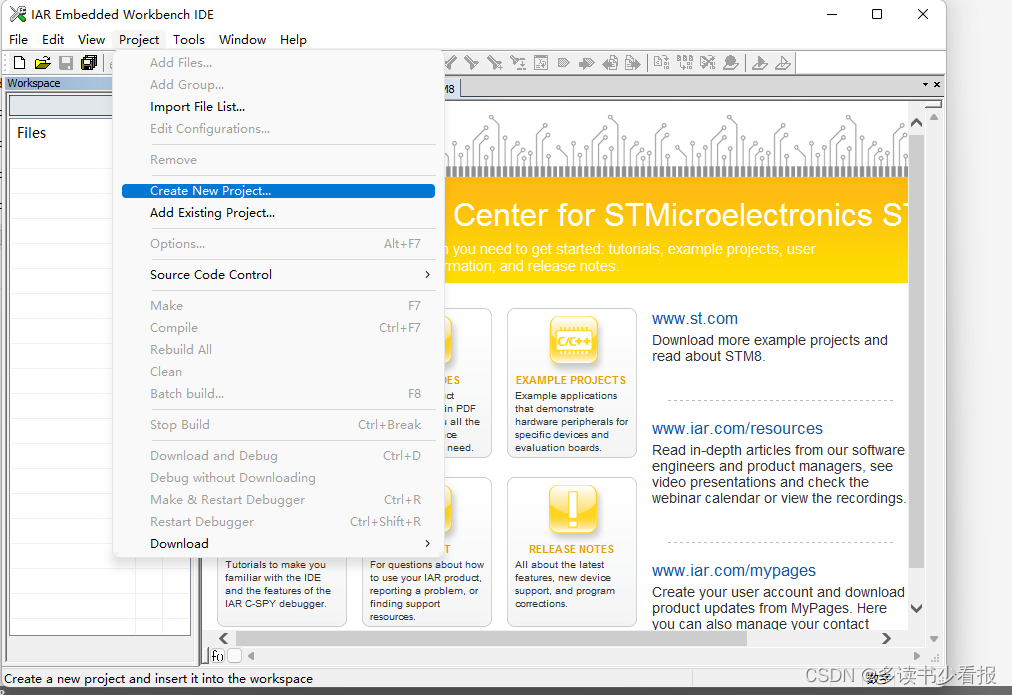Click the Debug without Downloading outlined icon
The image size is (1012, 695).
[782, 63]
